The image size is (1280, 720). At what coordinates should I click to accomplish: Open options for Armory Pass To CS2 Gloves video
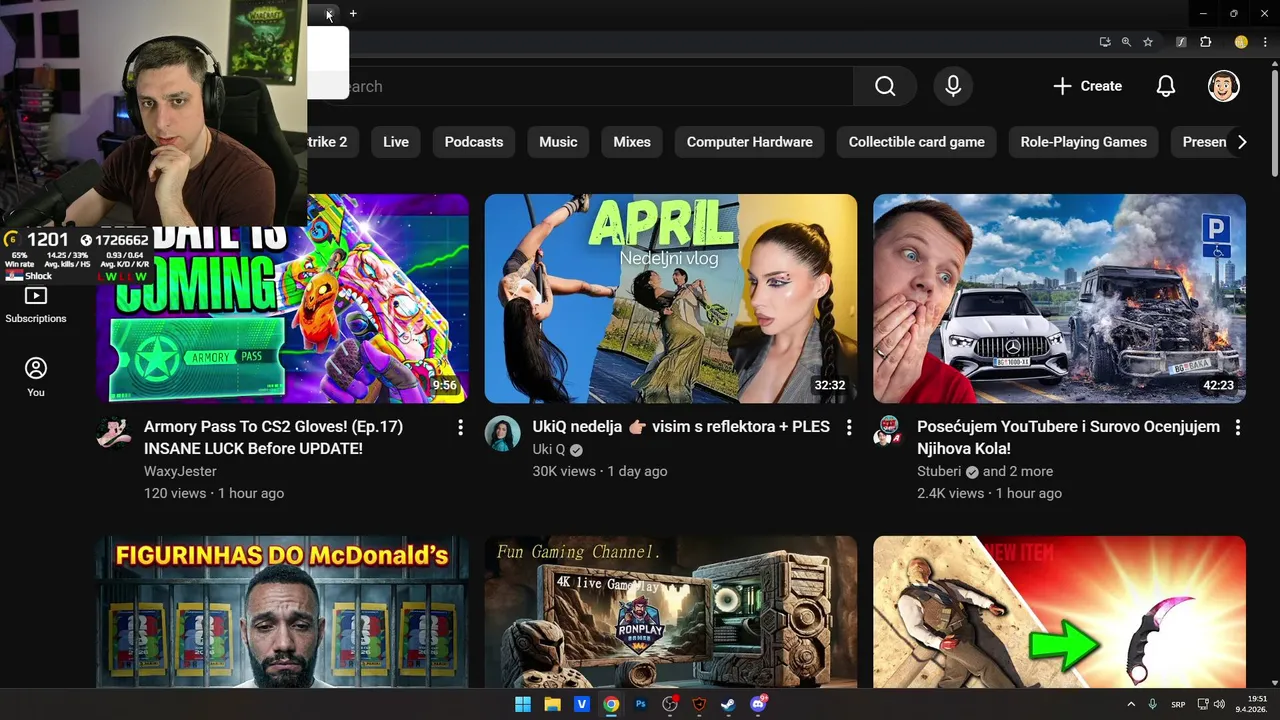click(x=460, y=427)
